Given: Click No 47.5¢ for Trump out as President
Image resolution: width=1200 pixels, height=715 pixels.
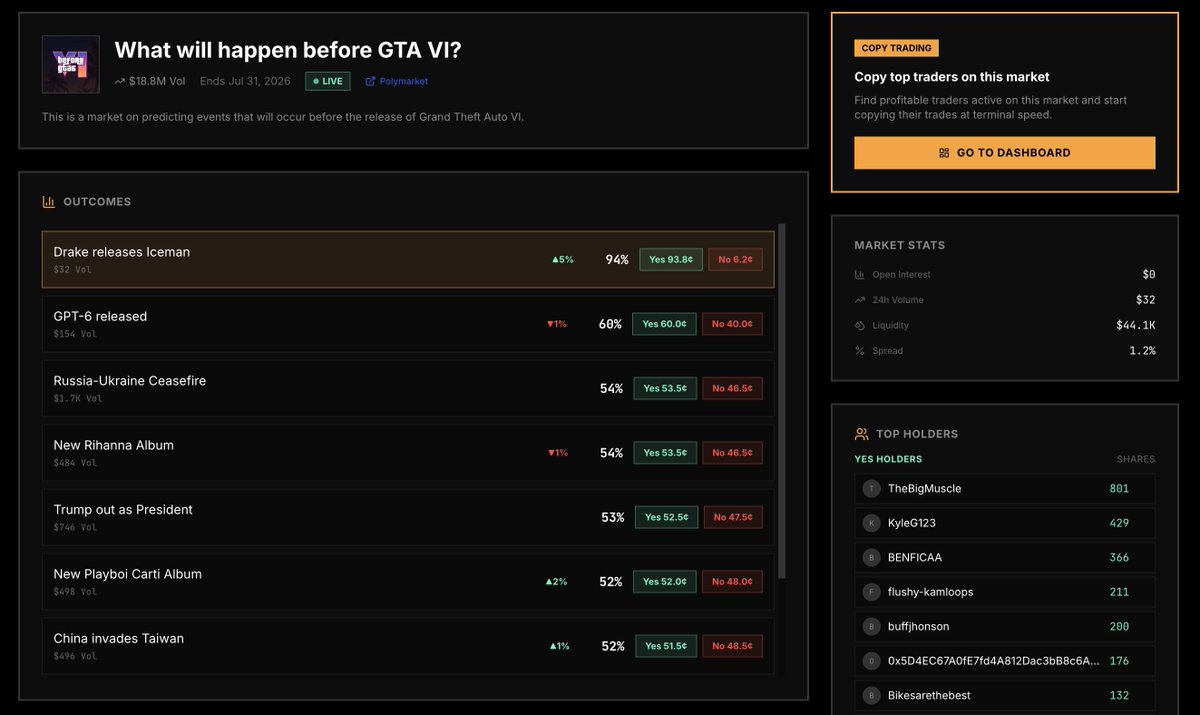Looking at the screenshot, I should 732,517.
